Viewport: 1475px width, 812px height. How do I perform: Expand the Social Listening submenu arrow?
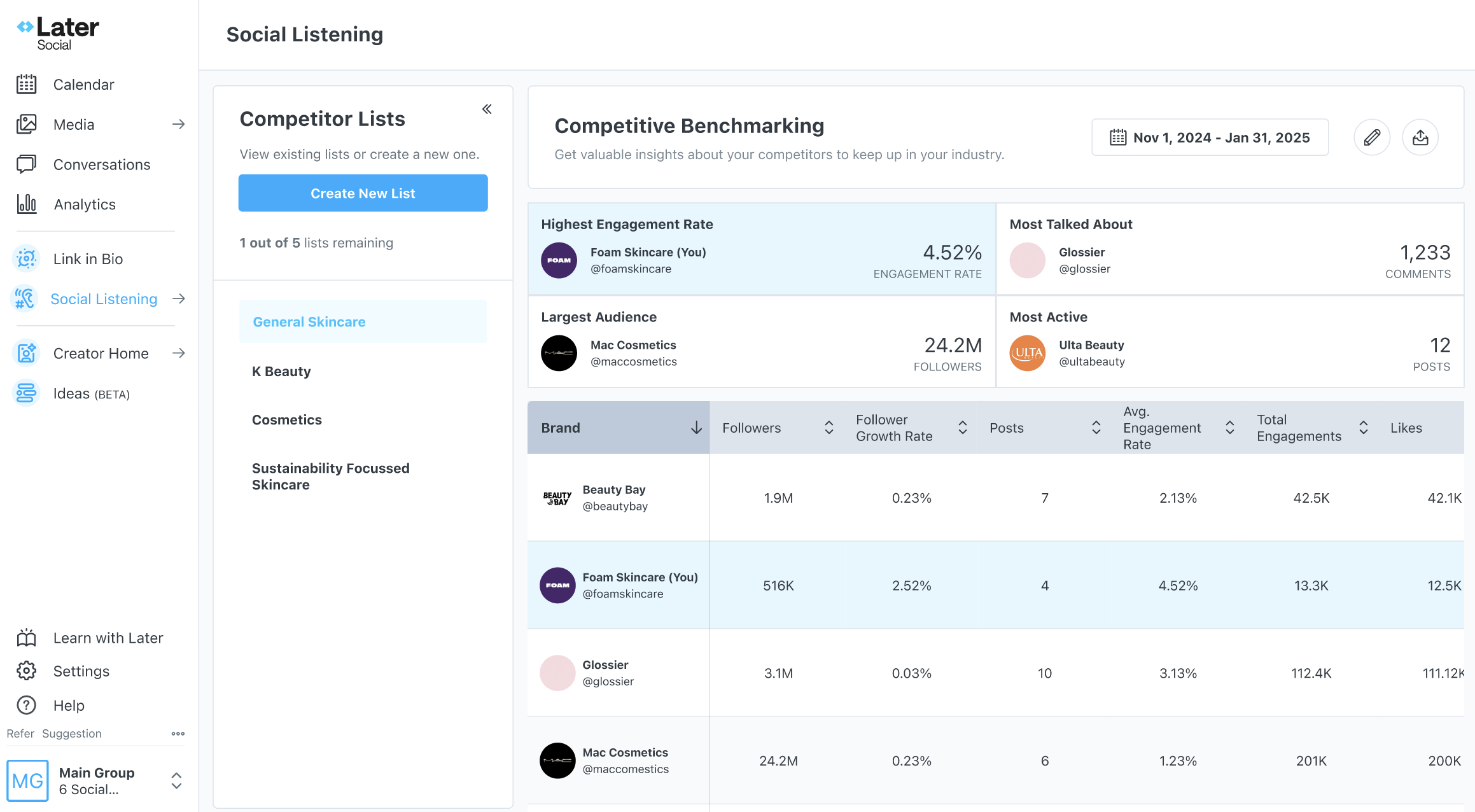pos(179,298)
